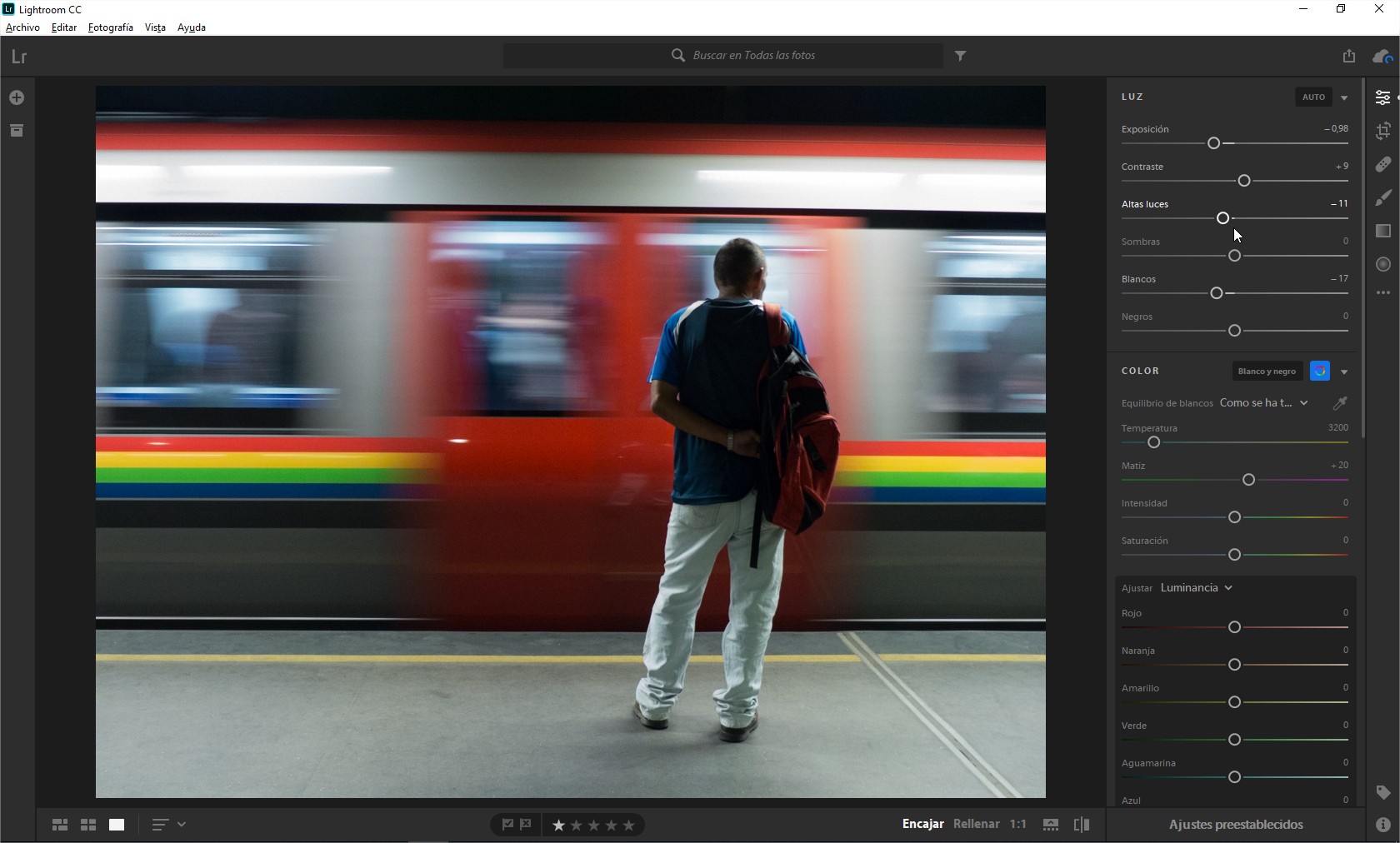Flag photo as picked

click(507, 825)
